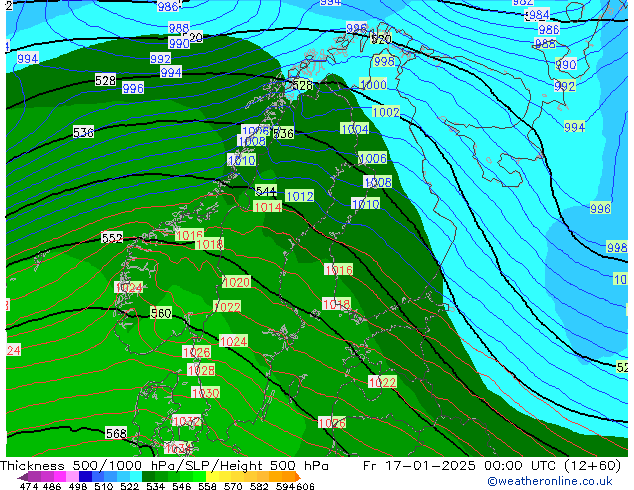Click the blue 1004 isobar label

click(355, 129)
